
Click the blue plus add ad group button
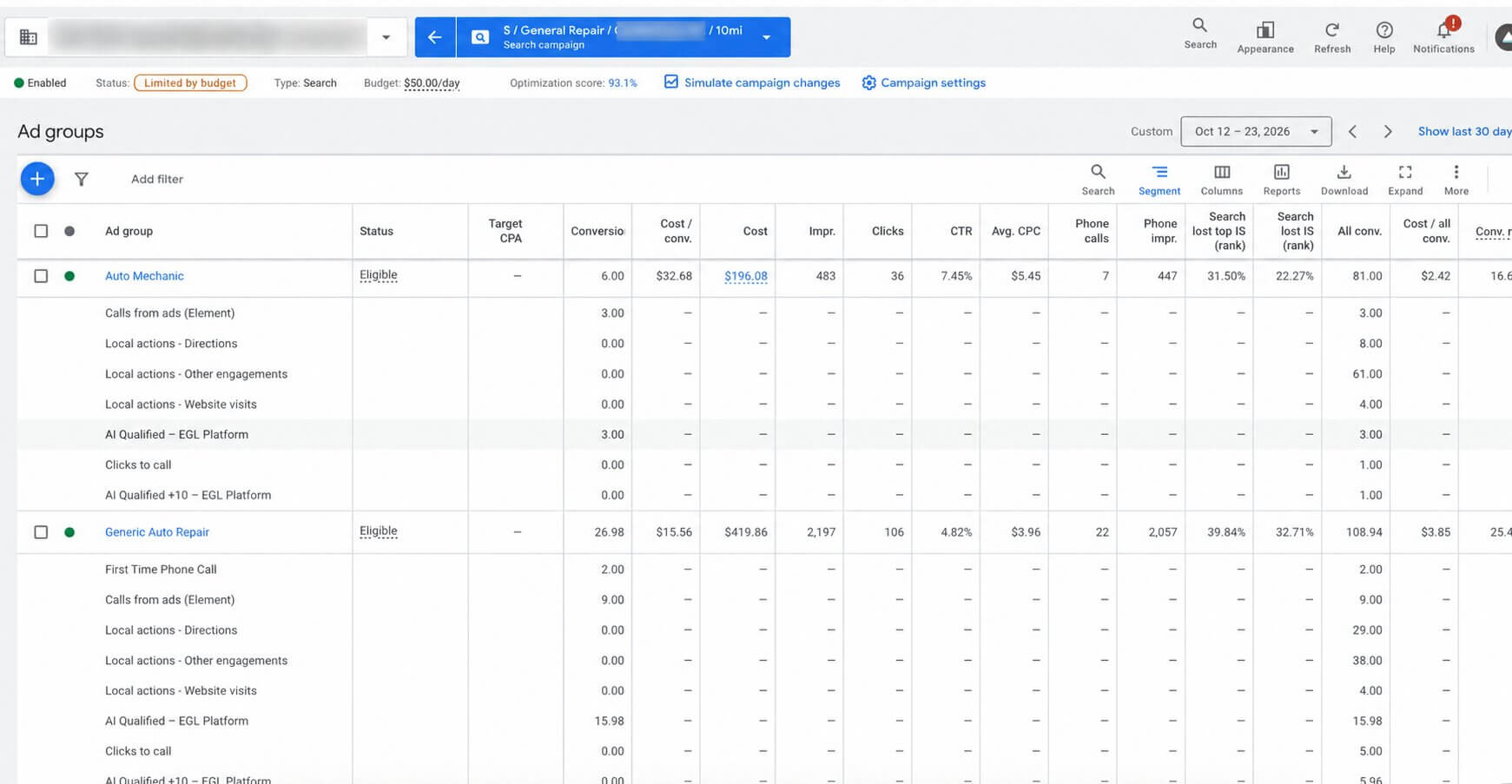[37, 179]
